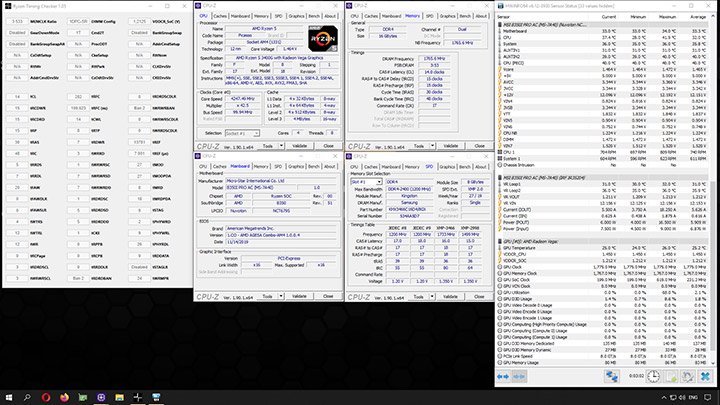Image resolution: width=720 pixels, height=405 pixels.
Task: Click Tools button in CPU-Z CPU window
Action: pyautogui.click(x=267, y=146)
